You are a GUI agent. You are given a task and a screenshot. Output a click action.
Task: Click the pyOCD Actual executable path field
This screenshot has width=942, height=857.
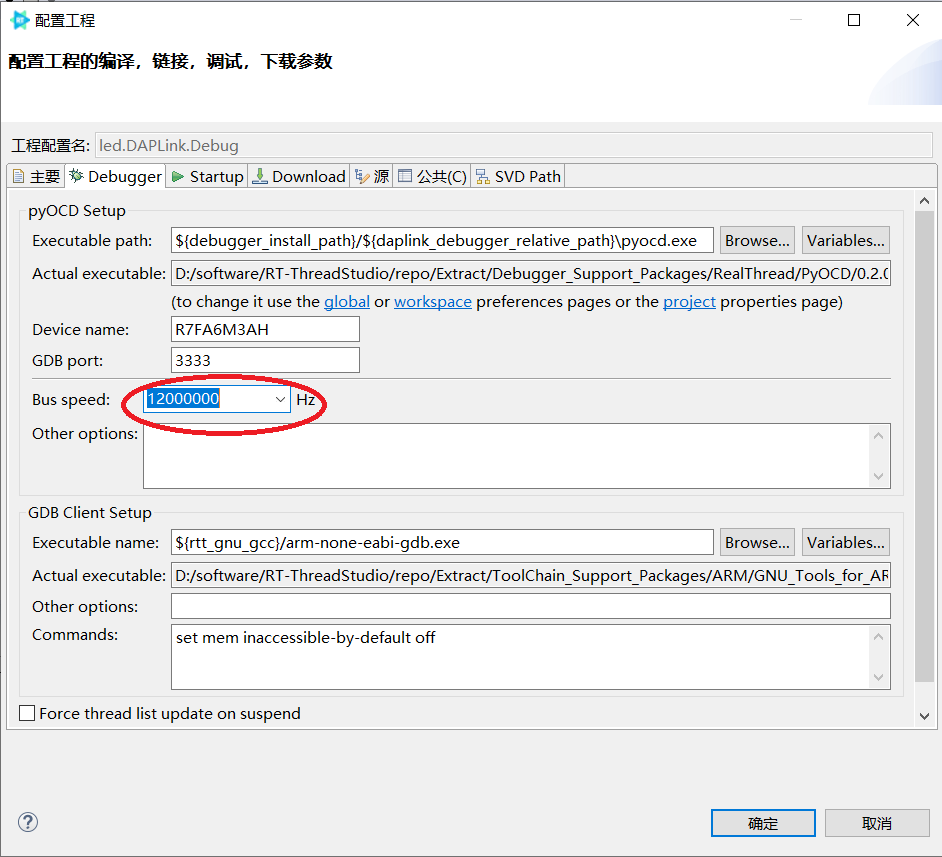click(x=530, y=274)
